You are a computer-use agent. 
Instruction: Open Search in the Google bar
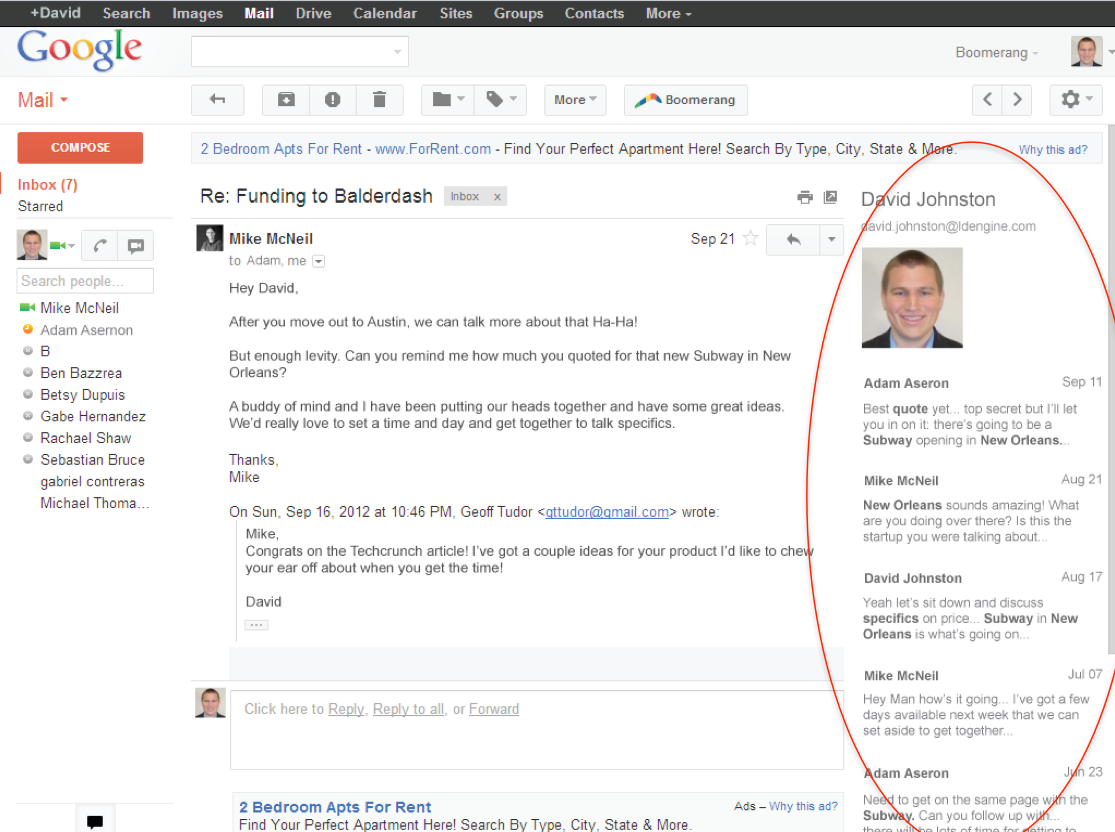click(x=127, y=13)
